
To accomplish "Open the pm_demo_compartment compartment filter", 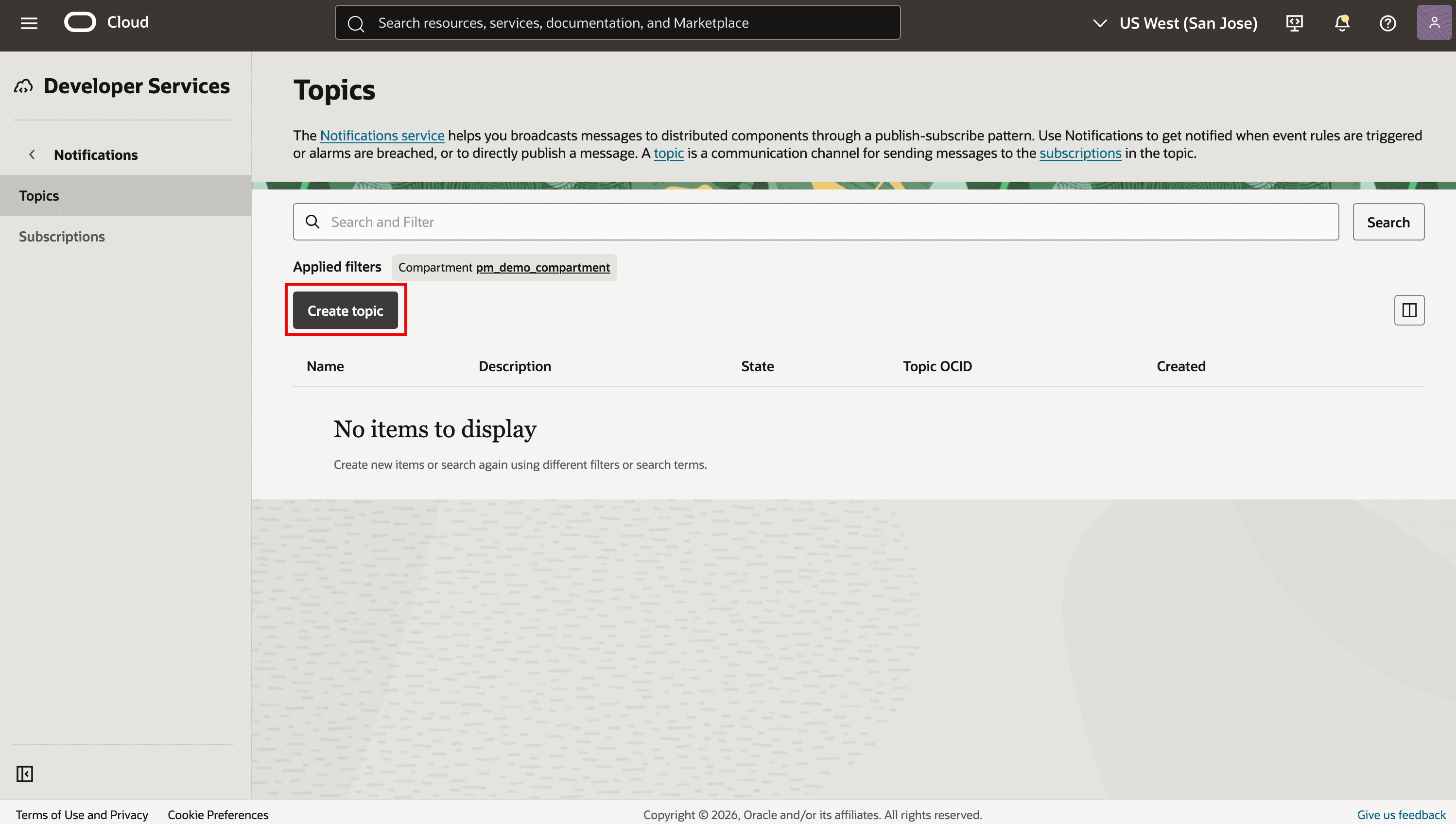I will point(543,267).
